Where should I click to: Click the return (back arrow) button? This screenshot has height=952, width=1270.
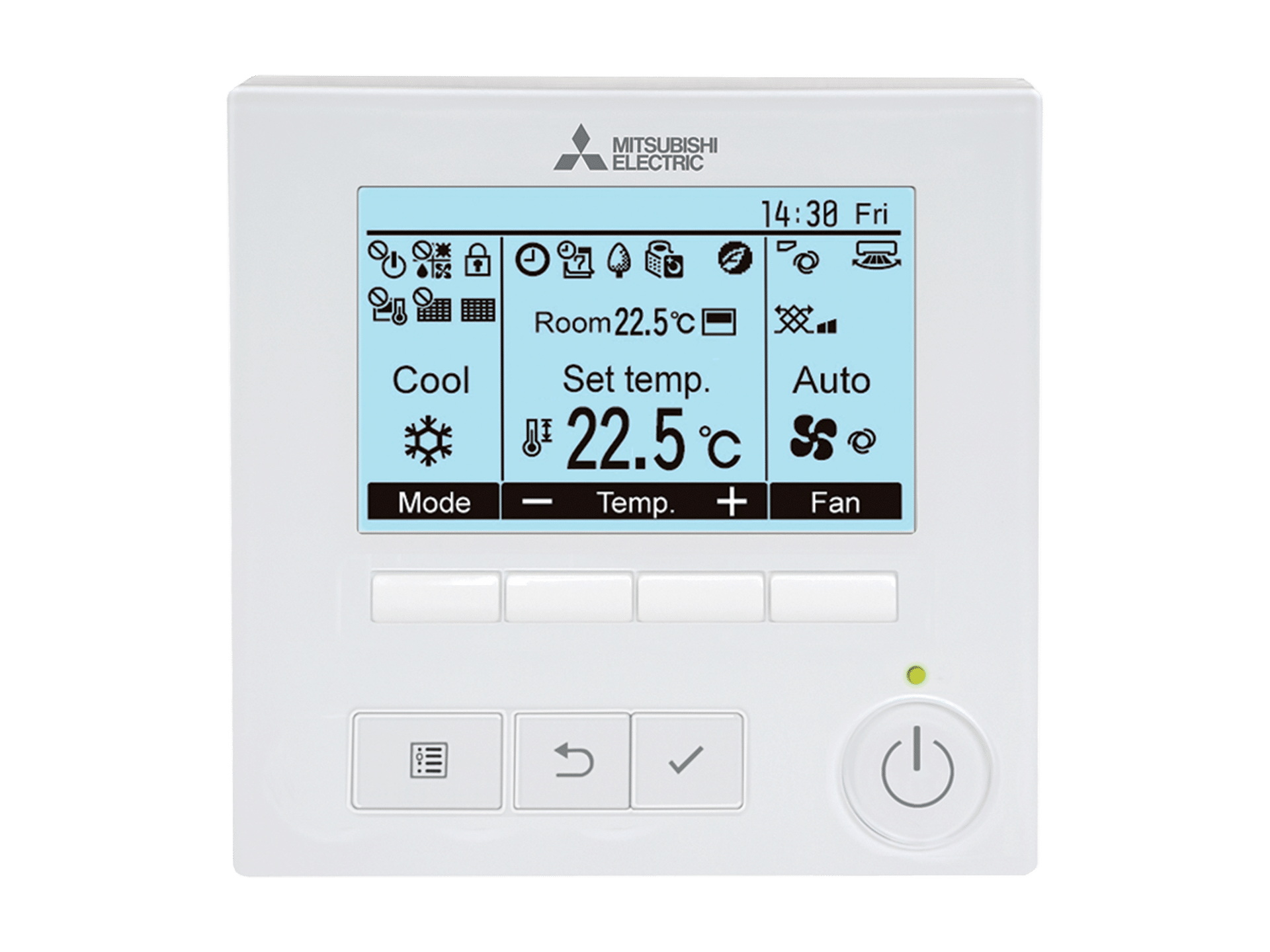[x=572, y=760]
